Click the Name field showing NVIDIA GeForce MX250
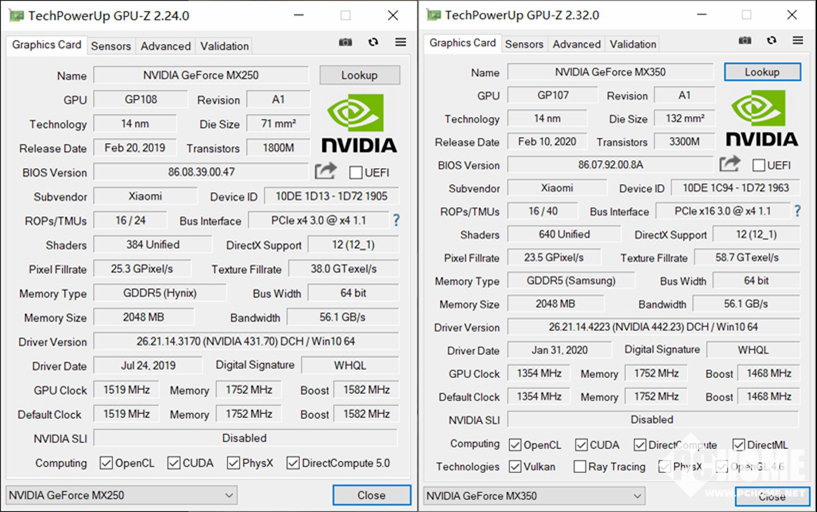The height and width of the screenshot is (512, 817). (x=201, y=75)
